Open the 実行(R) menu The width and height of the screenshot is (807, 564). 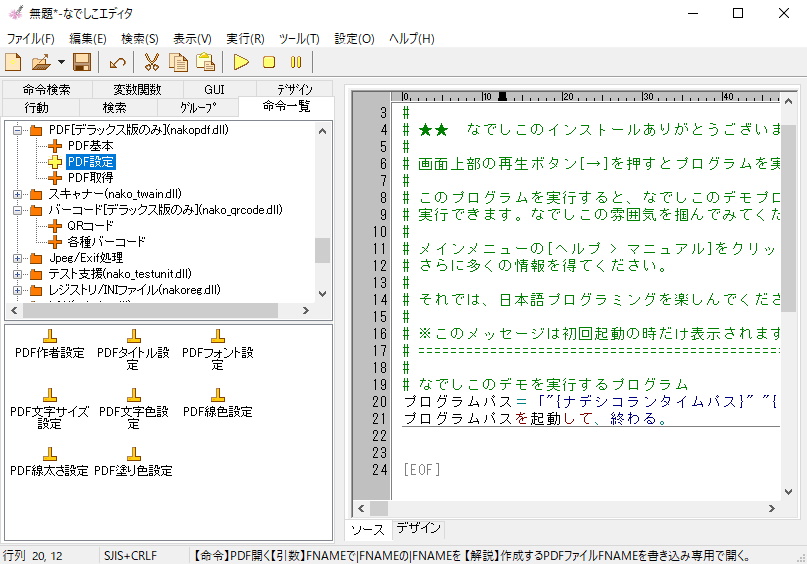point(245,39)
